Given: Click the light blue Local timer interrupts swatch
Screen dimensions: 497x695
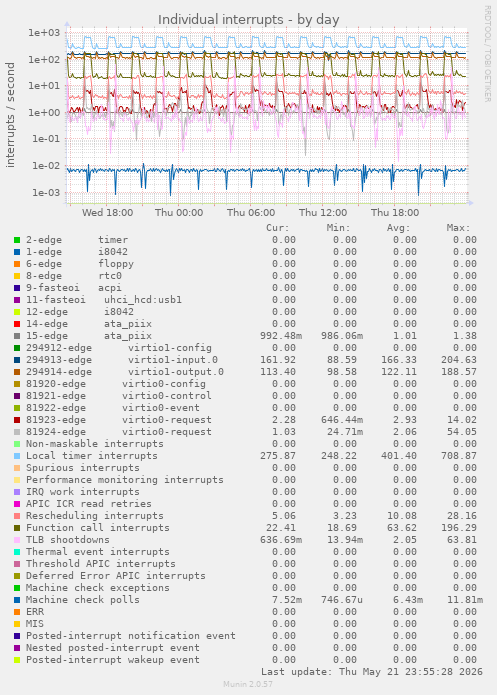Looking at the screenshot, I should (x=17, y=456).
